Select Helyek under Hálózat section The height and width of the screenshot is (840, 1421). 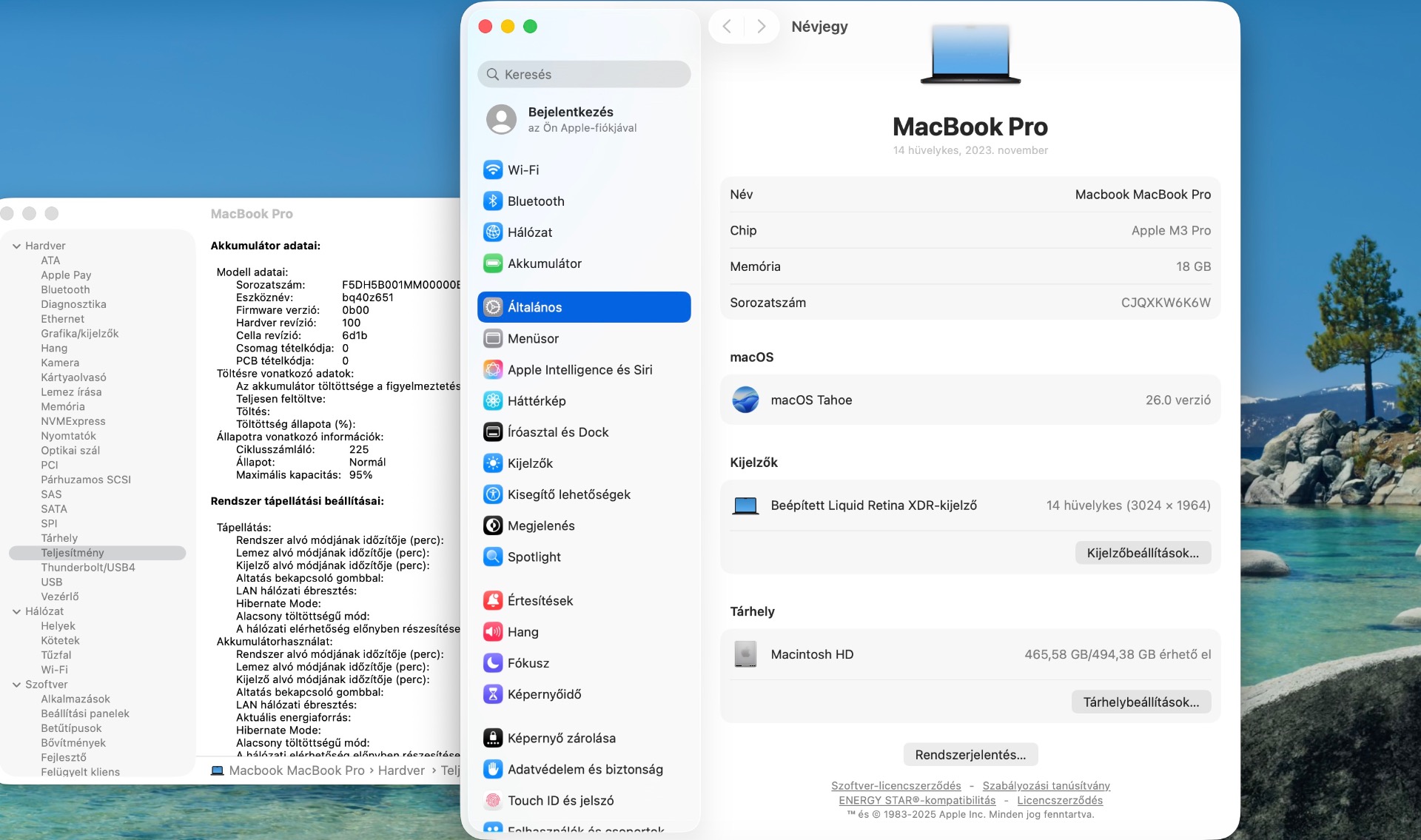pos(58,626)
